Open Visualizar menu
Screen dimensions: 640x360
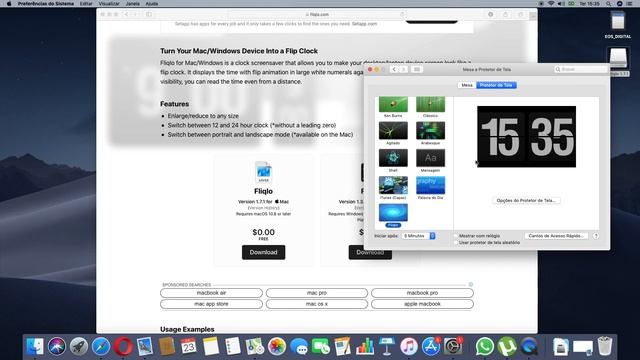click(109, 3)
